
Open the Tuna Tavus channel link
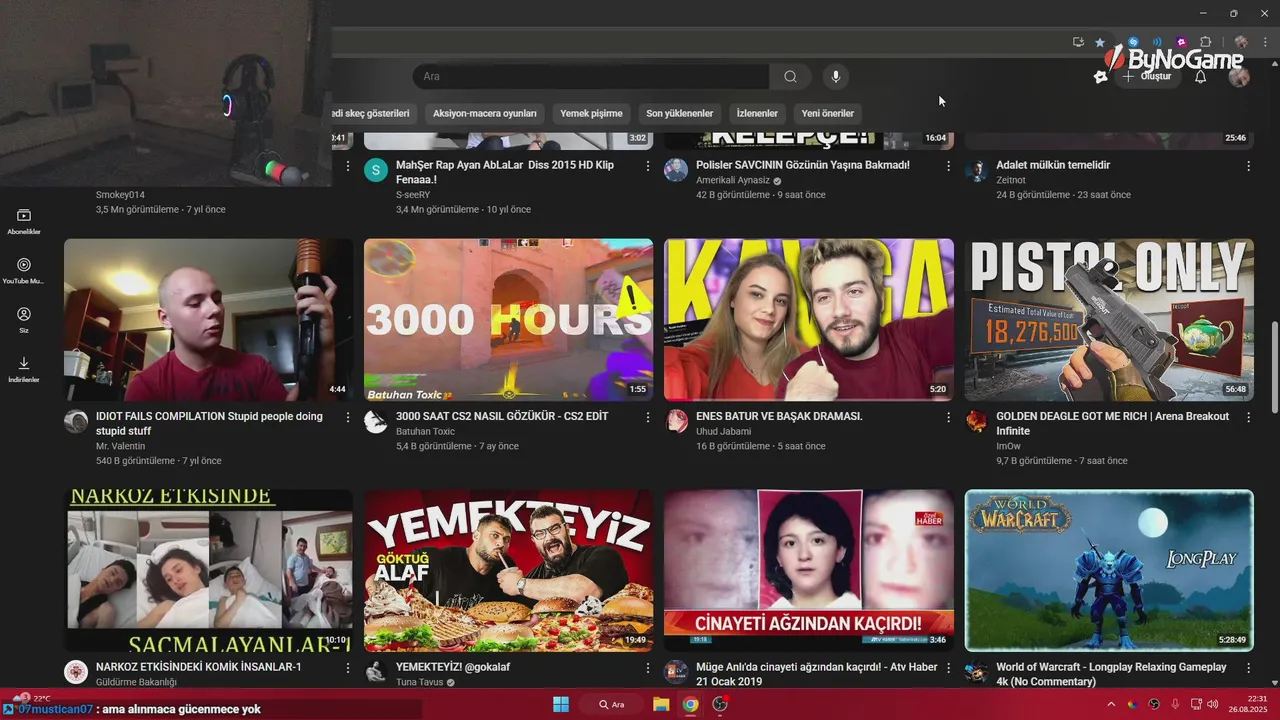pos(420,682)
